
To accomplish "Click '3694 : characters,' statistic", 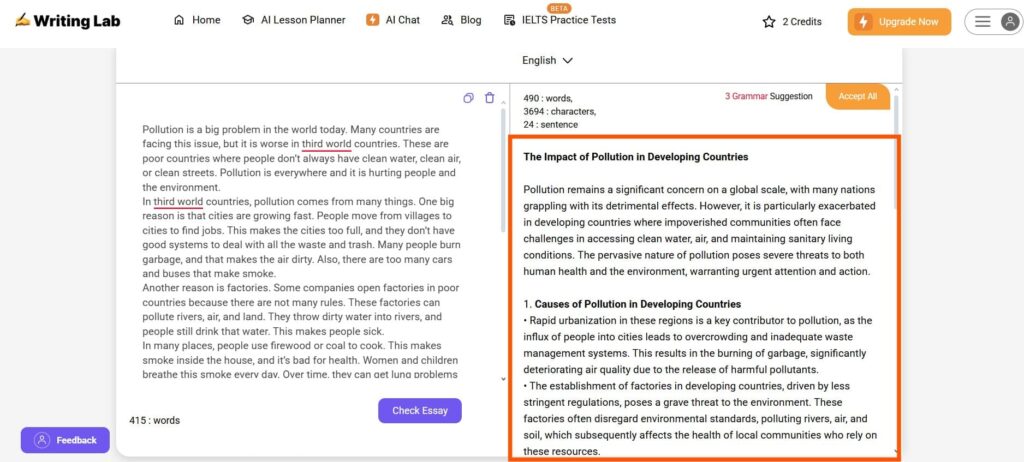I will coord(560,111).
